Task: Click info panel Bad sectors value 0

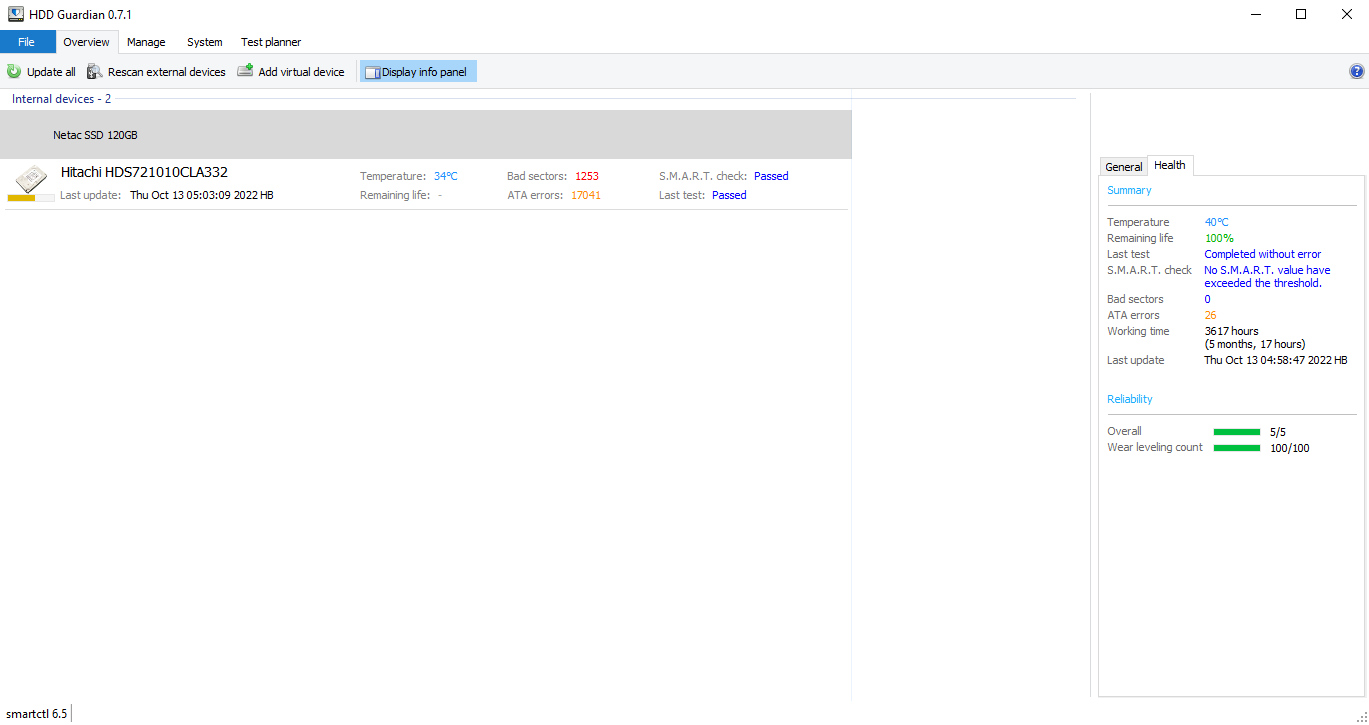Action: 1207,299
